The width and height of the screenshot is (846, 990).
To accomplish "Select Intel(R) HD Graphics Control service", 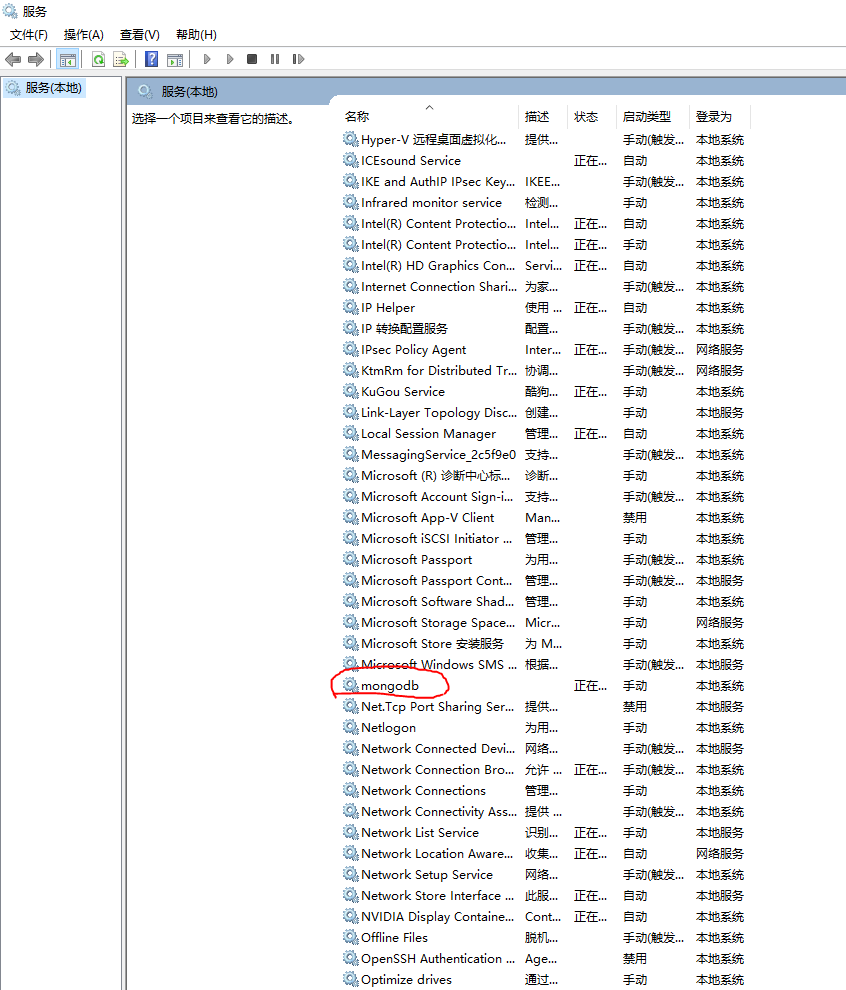I will point(543,266).
